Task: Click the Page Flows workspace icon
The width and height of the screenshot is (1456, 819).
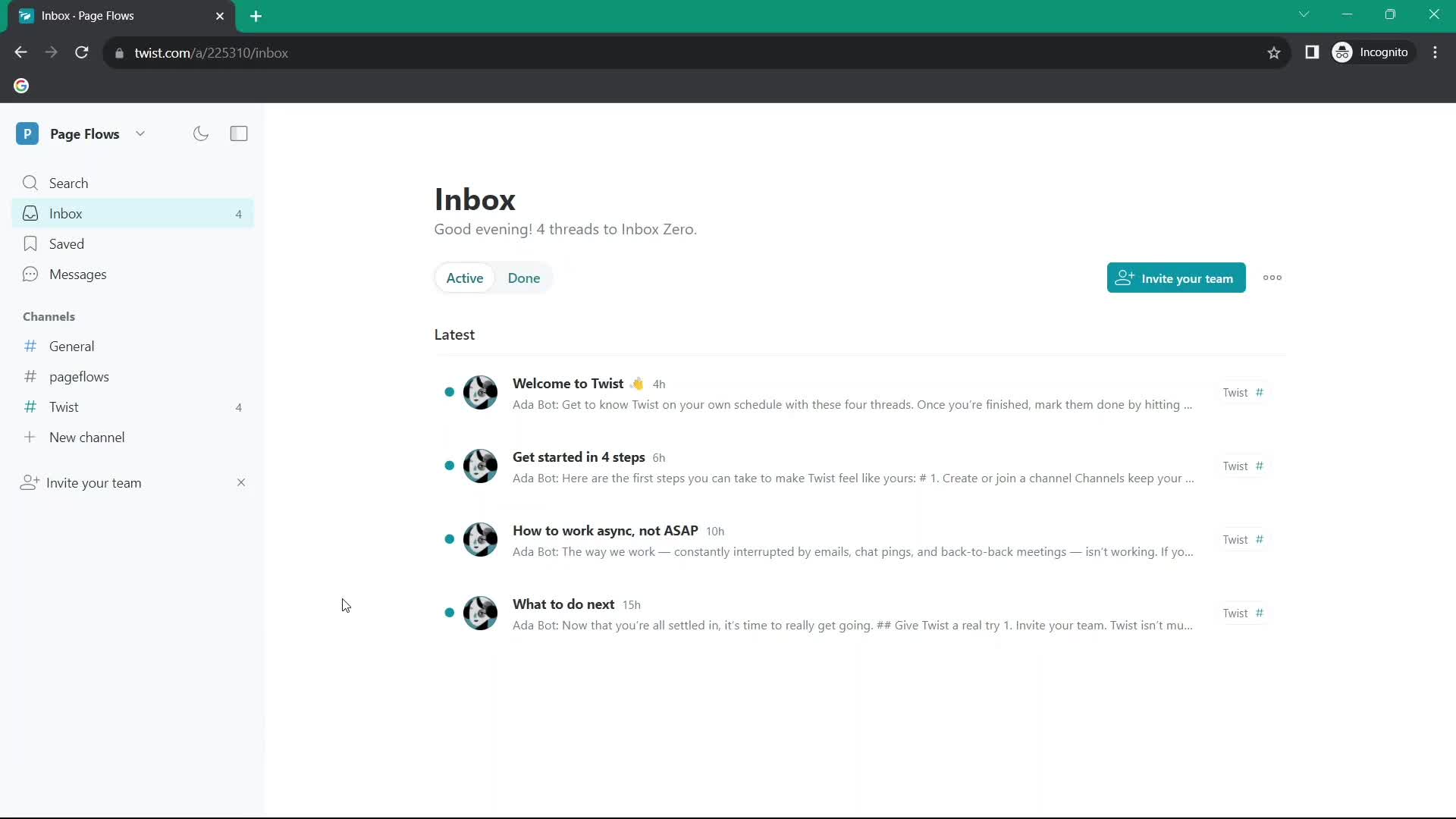Action: click(28, 133)
